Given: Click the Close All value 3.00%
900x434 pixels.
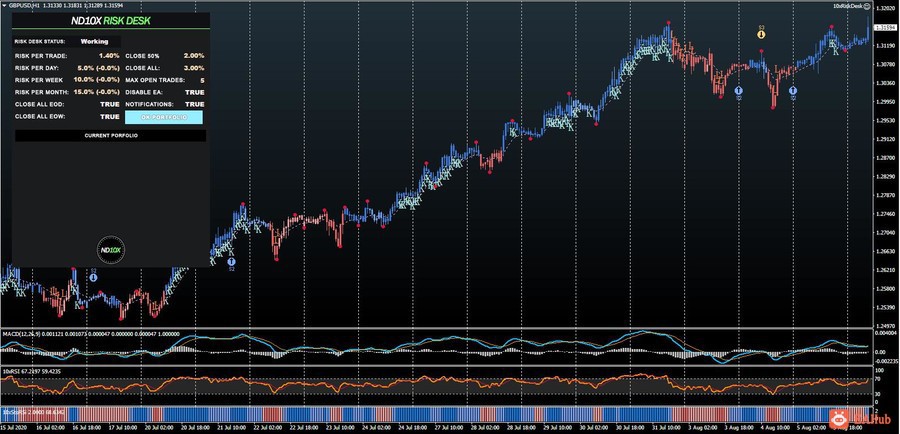Looking at the screenshot, I should [x=194, y=68].
